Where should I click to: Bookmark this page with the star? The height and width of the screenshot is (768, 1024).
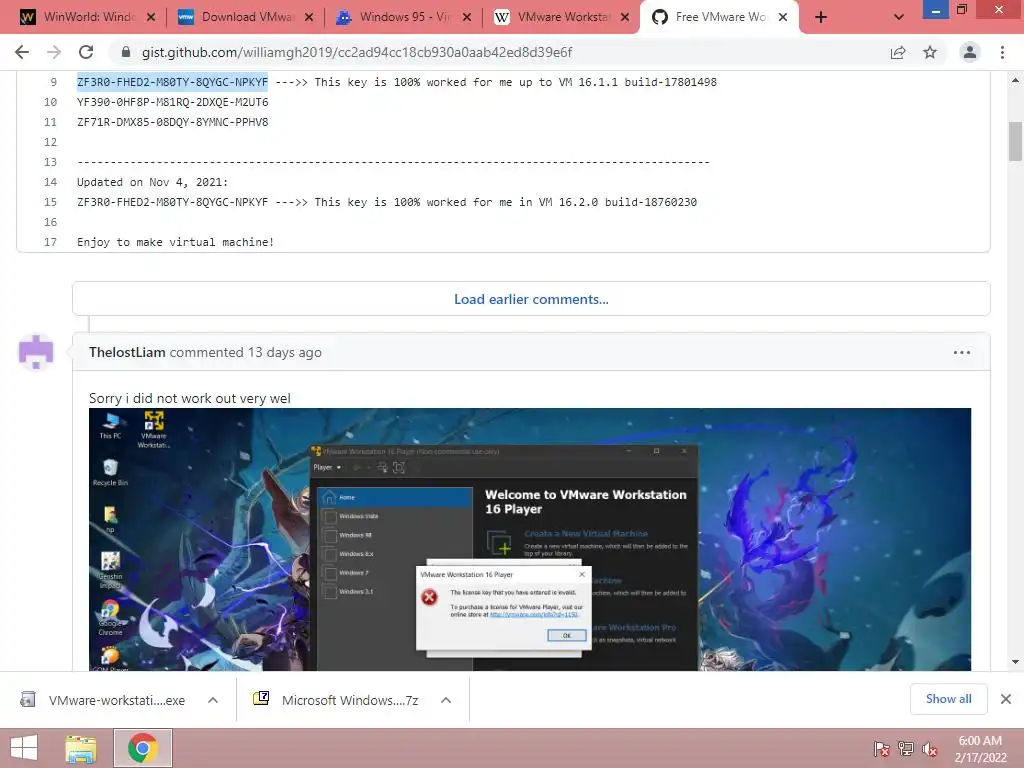click(x=930, y=52)
